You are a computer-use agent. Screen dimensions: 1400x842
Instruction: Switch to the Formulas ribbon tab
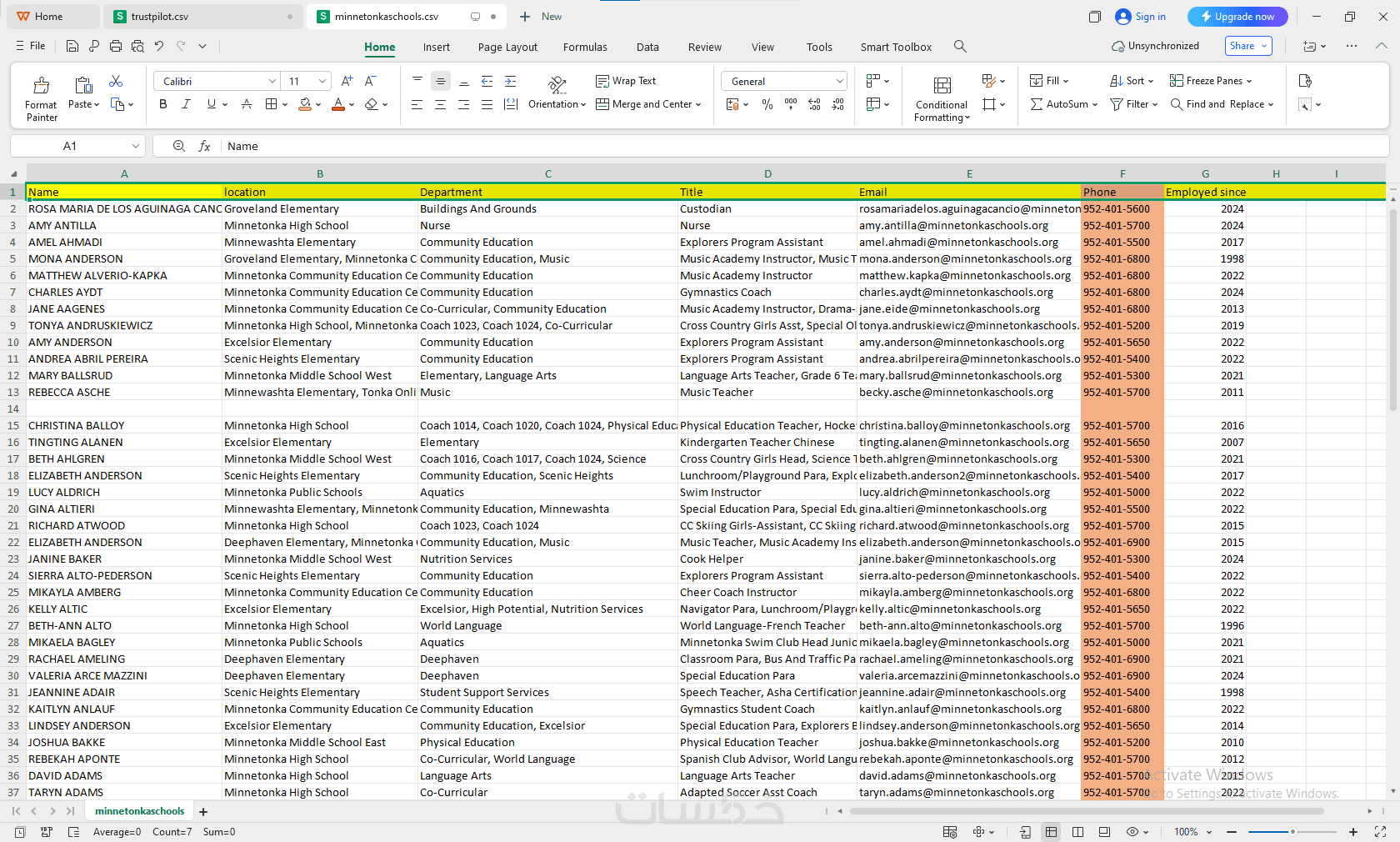[x=585, y=48]
